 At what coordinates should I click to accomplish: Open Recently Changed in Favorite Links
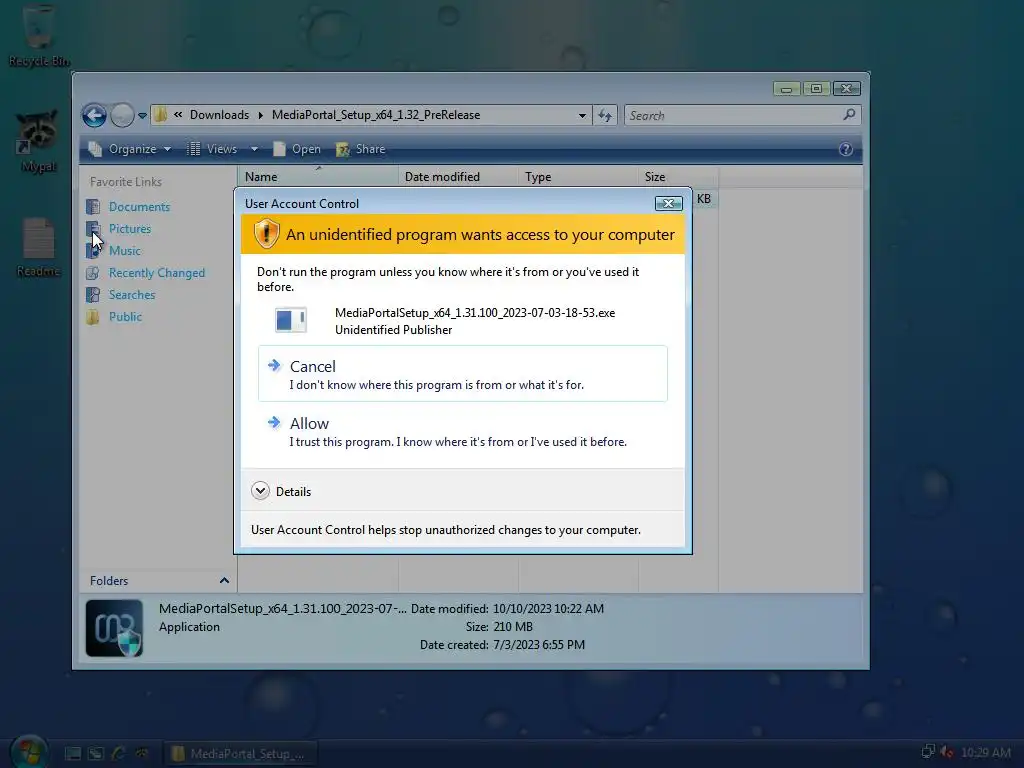[157, 273]
